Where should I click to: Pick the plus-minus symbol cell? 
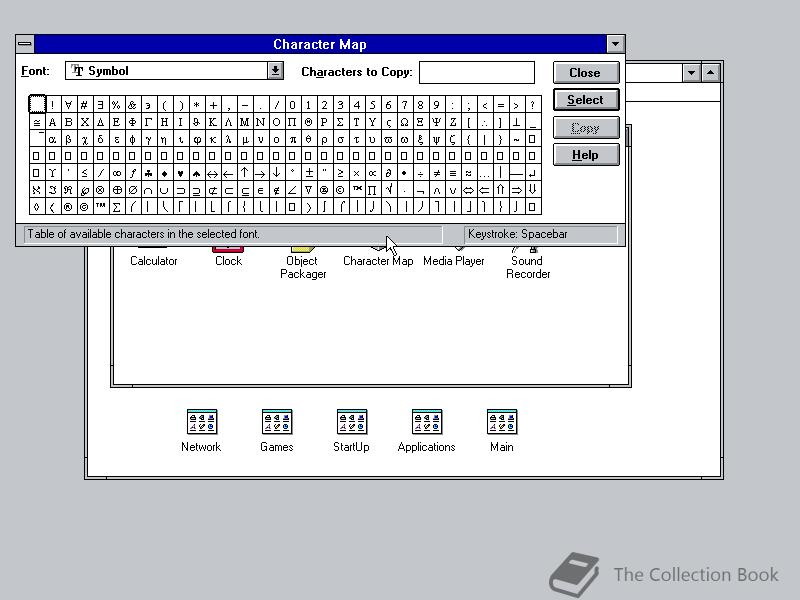point(308,173)
